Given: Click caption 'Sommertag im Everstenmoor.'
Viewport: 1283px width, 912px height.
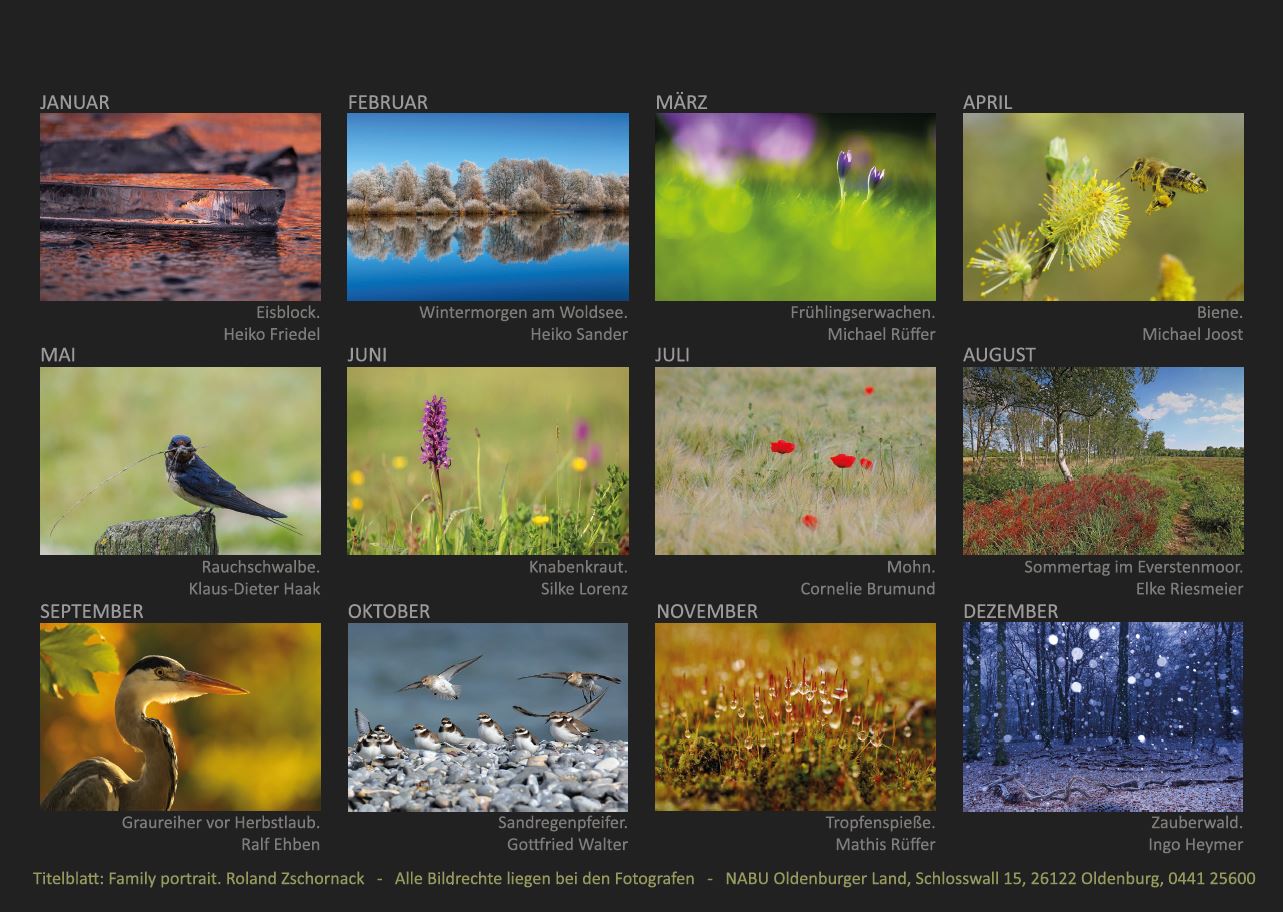Looking at the screenshot, I should (x=1133, y=567).
